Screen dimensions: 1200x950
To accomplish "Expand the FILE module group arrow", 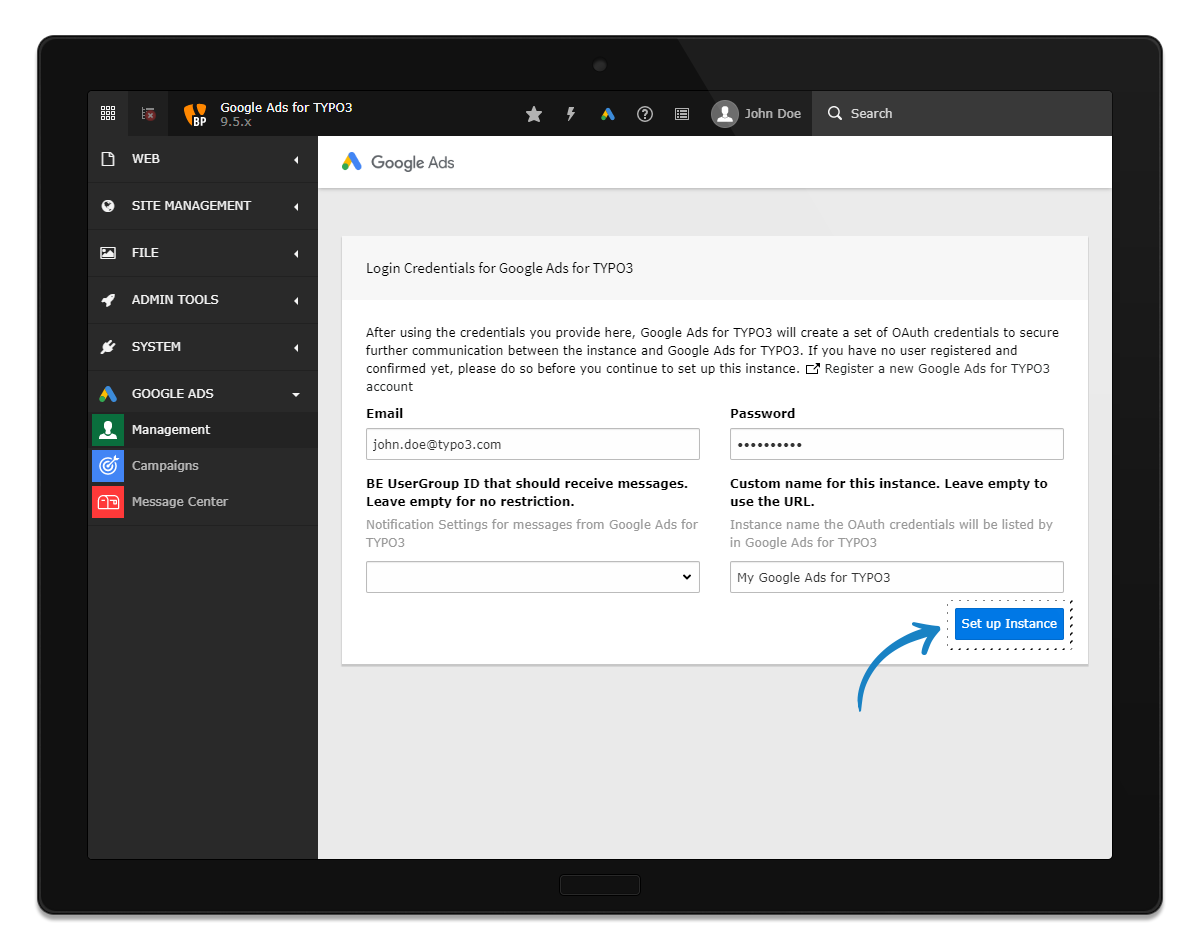I will (x=296, y=254).
